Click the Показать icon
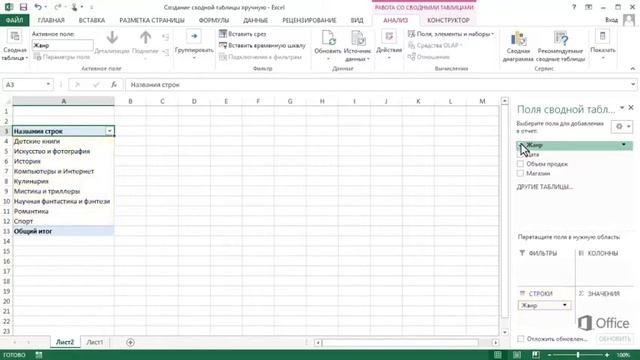 [602, 36]
